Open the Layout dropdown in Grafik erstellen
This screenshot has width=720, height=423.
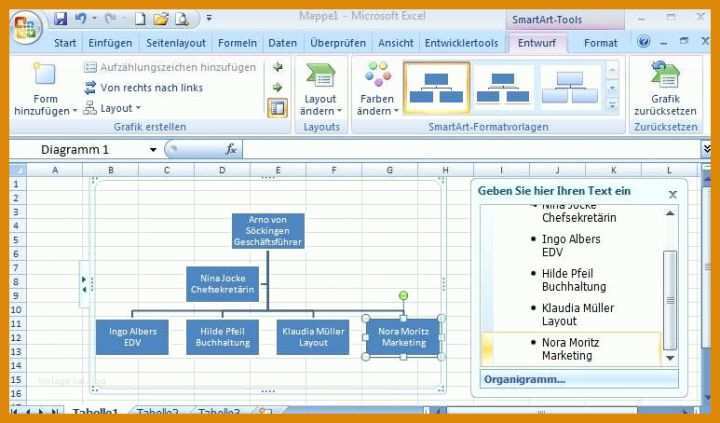[112, 108]
